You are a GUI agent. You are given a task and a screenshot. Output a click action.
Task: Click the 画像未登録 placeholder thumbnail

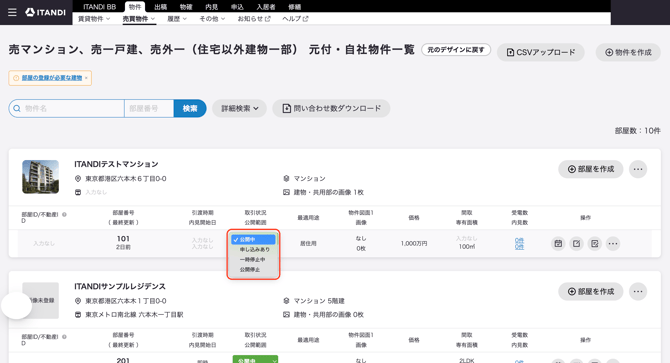pyautogui.click(x=41, y=300)
